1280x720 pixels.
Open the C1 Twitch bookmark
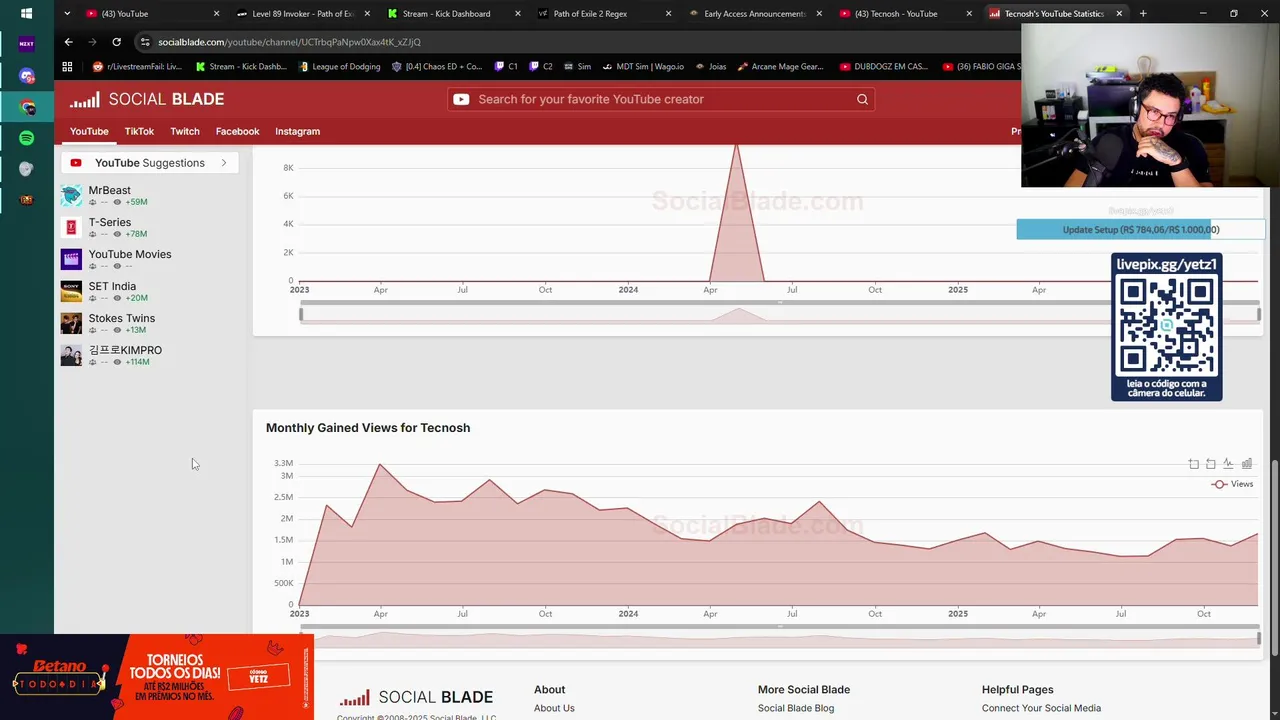tap(506, 67)
